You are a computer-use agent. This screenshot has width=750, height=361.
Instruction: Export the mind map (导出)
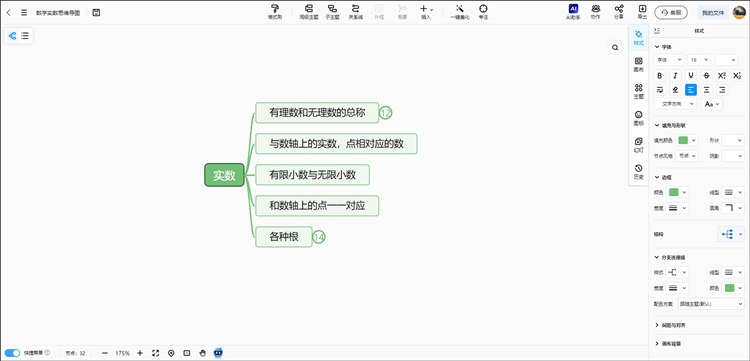click(x=642, y=12)
